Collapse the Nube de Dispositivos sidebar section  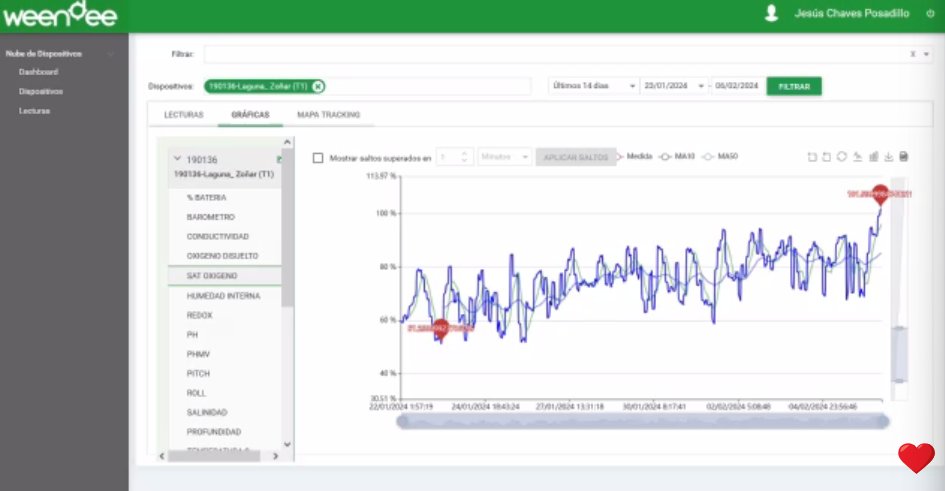click(x=111, y=54)
